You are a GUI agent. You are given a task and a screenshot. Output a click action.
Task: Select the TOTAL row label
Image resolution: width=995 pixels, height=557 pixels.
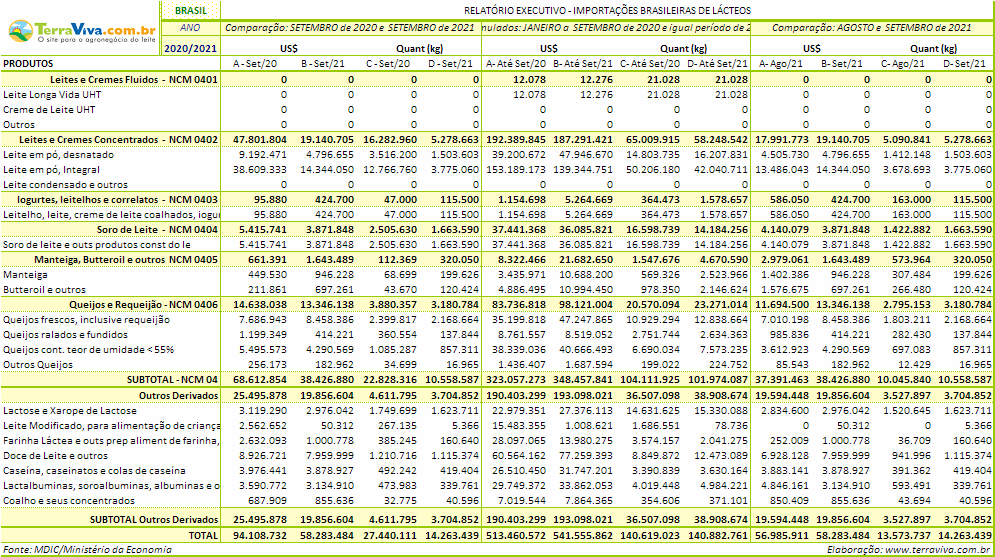(x=203, y=535)
